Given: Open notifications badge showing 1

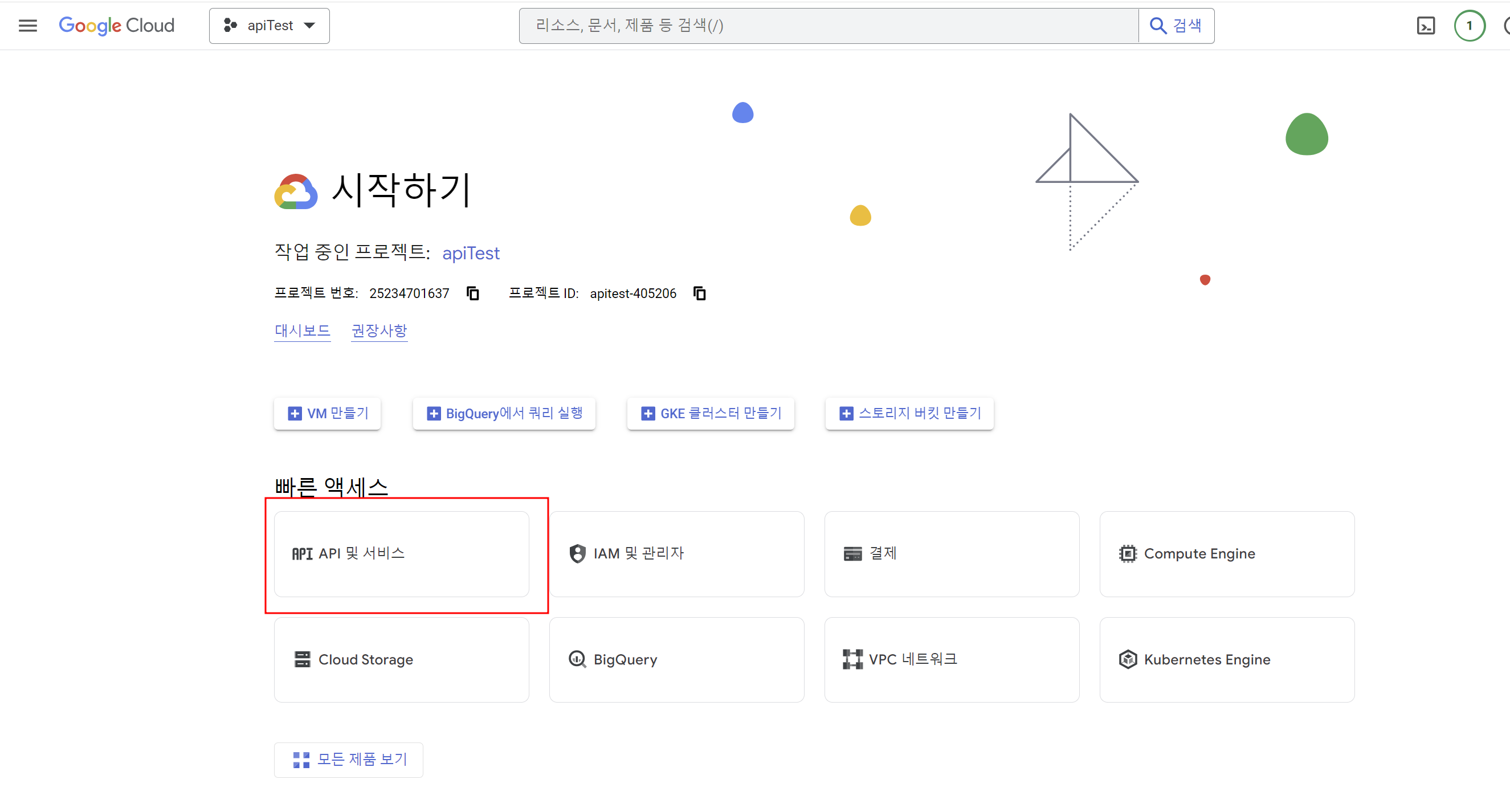Looking at the screenshot, I should (x=1468, y=26).
